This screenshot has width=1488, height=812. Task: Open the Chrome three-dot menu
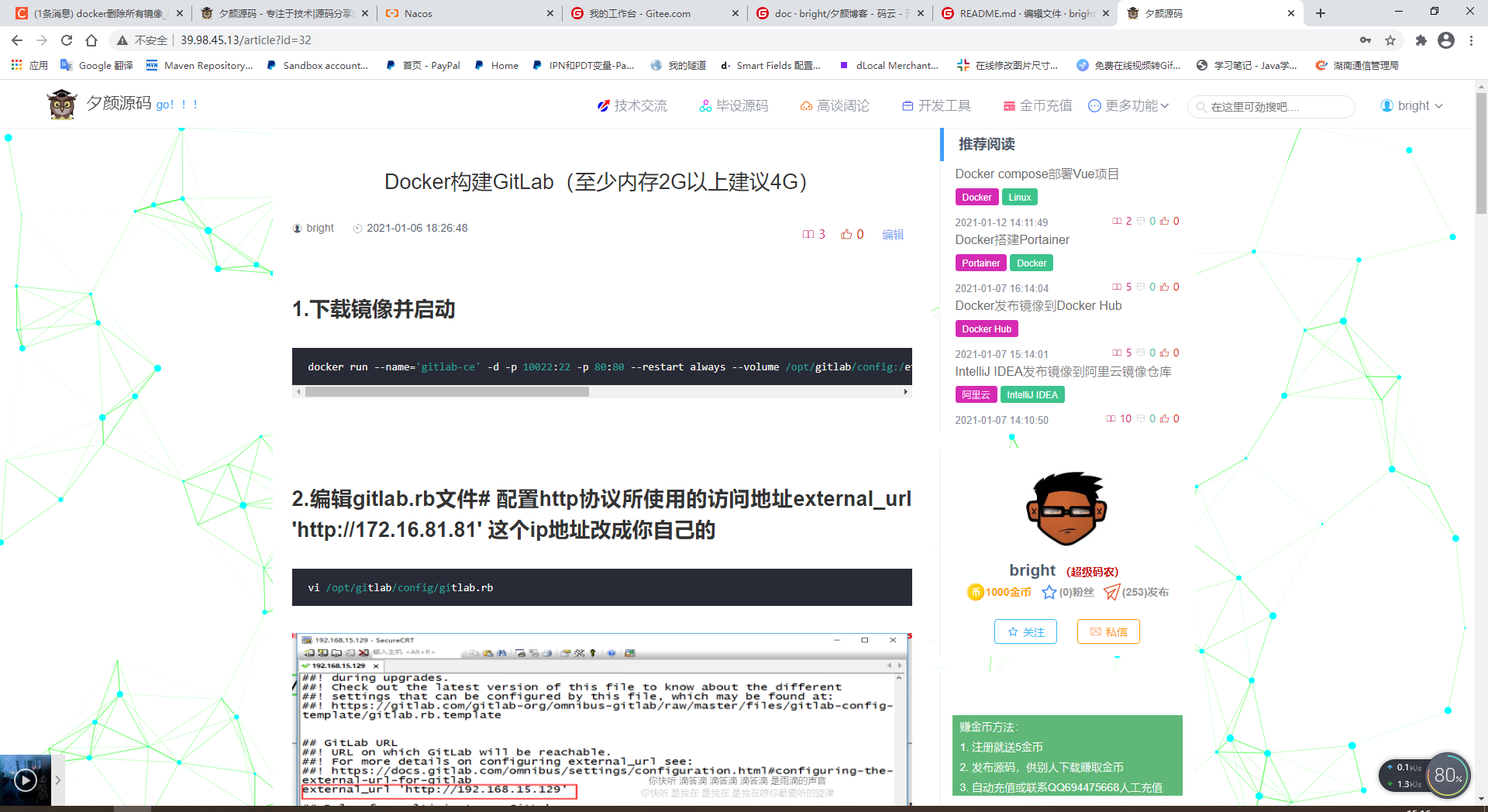tap(1471, 40)
